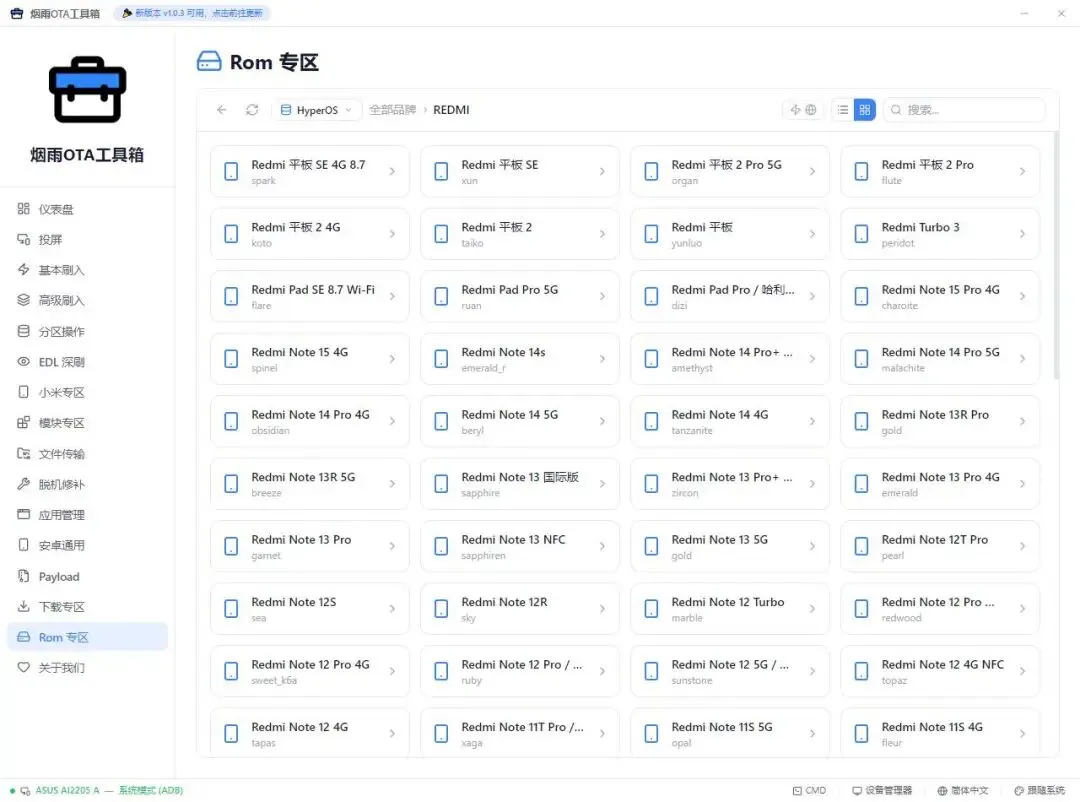This screenshot has height=802, width=1080.
Task: Click device icon of Redmi Note 12 Turbo
Action: pyautogui.click(x=652, y=608)
